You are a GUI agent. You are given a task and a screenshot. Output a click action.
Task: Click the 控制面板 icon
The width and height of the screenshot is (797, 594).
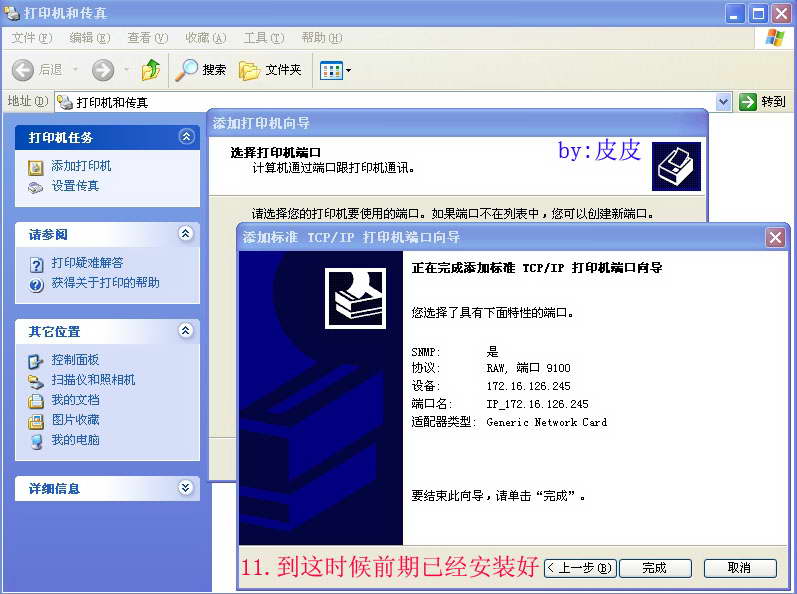[x=36, y=361]
